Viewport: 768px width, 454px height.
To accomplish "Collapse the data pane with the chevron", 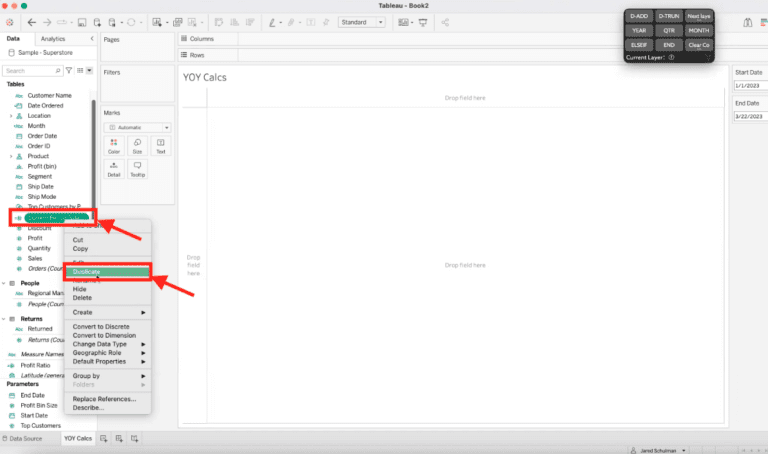I will click(x=92, y=39).
